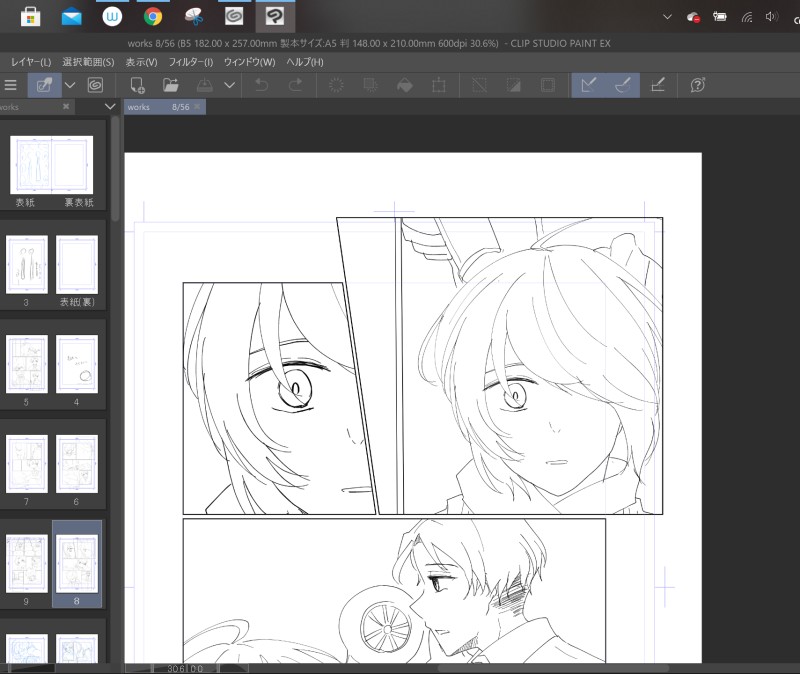Screen dimensions: 800x674
Task: Click the canvas horizontal scrollbar
Action: coord(553,668)
